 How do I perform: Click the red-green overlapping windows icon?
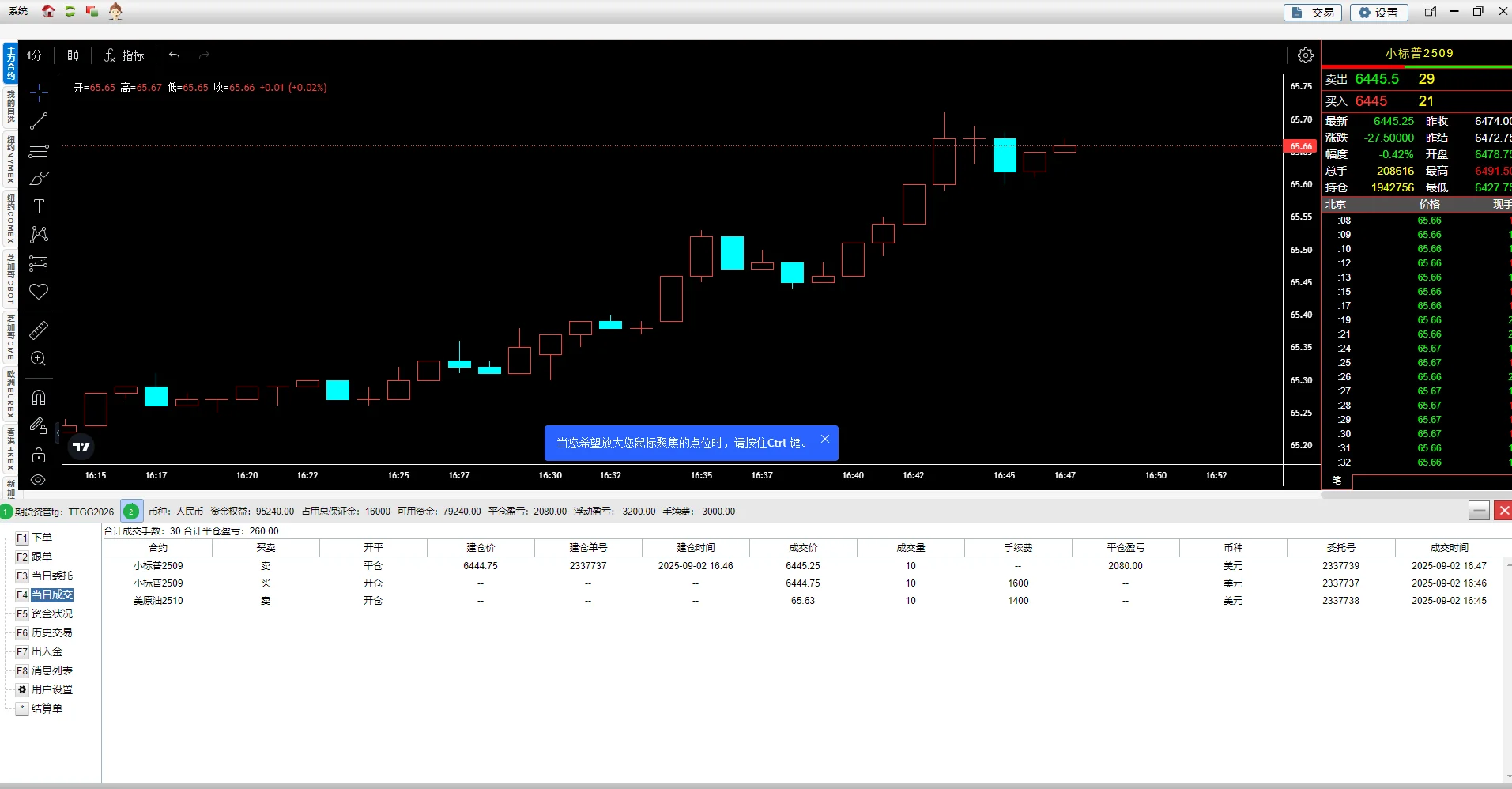point(92,11)
